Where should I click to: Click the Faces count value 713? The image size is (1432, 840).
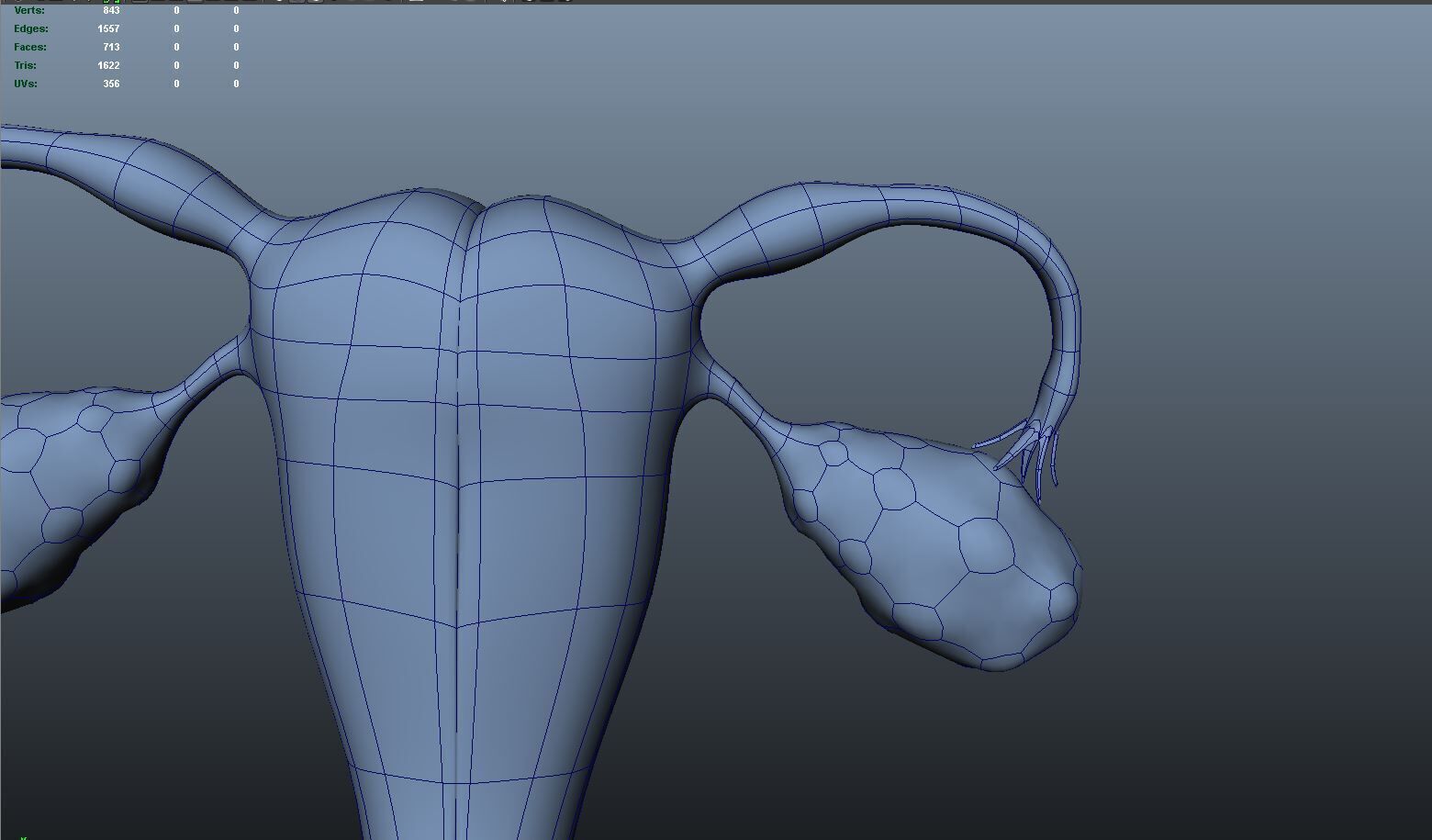click(112, 47)
